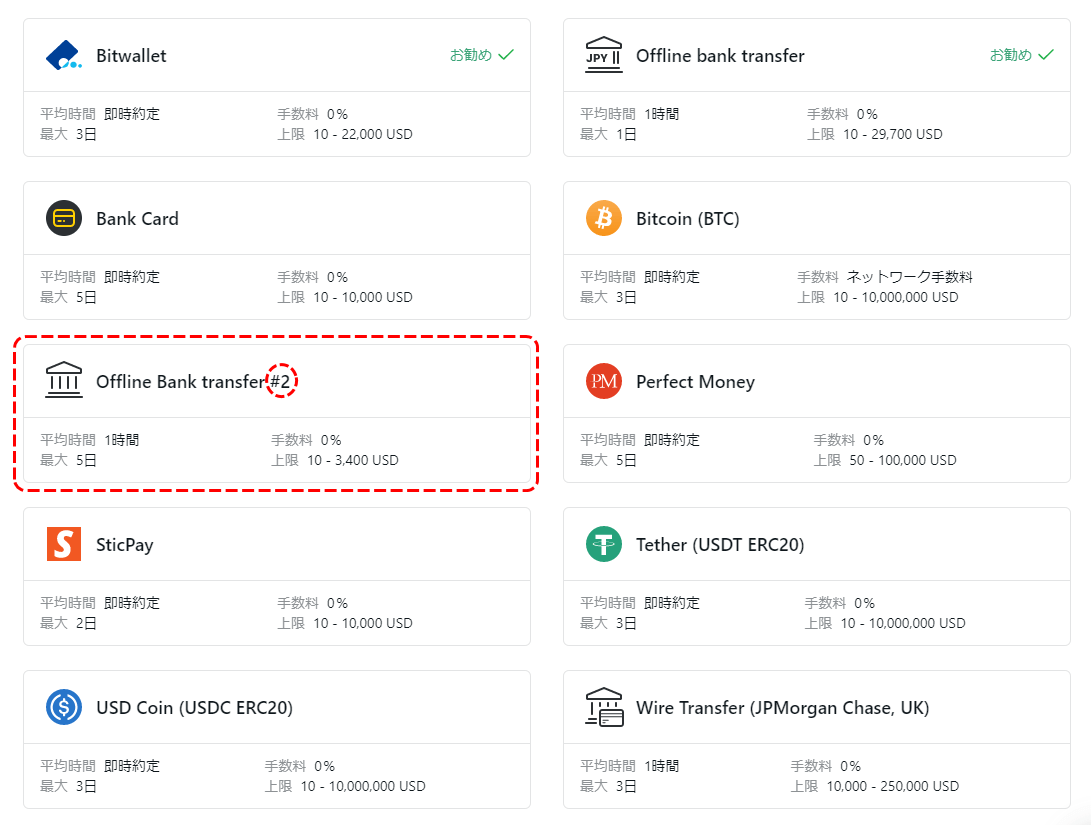The image size is (1091, 825).
Task: Open Bitwallet payment method
Action: (131, 56)
